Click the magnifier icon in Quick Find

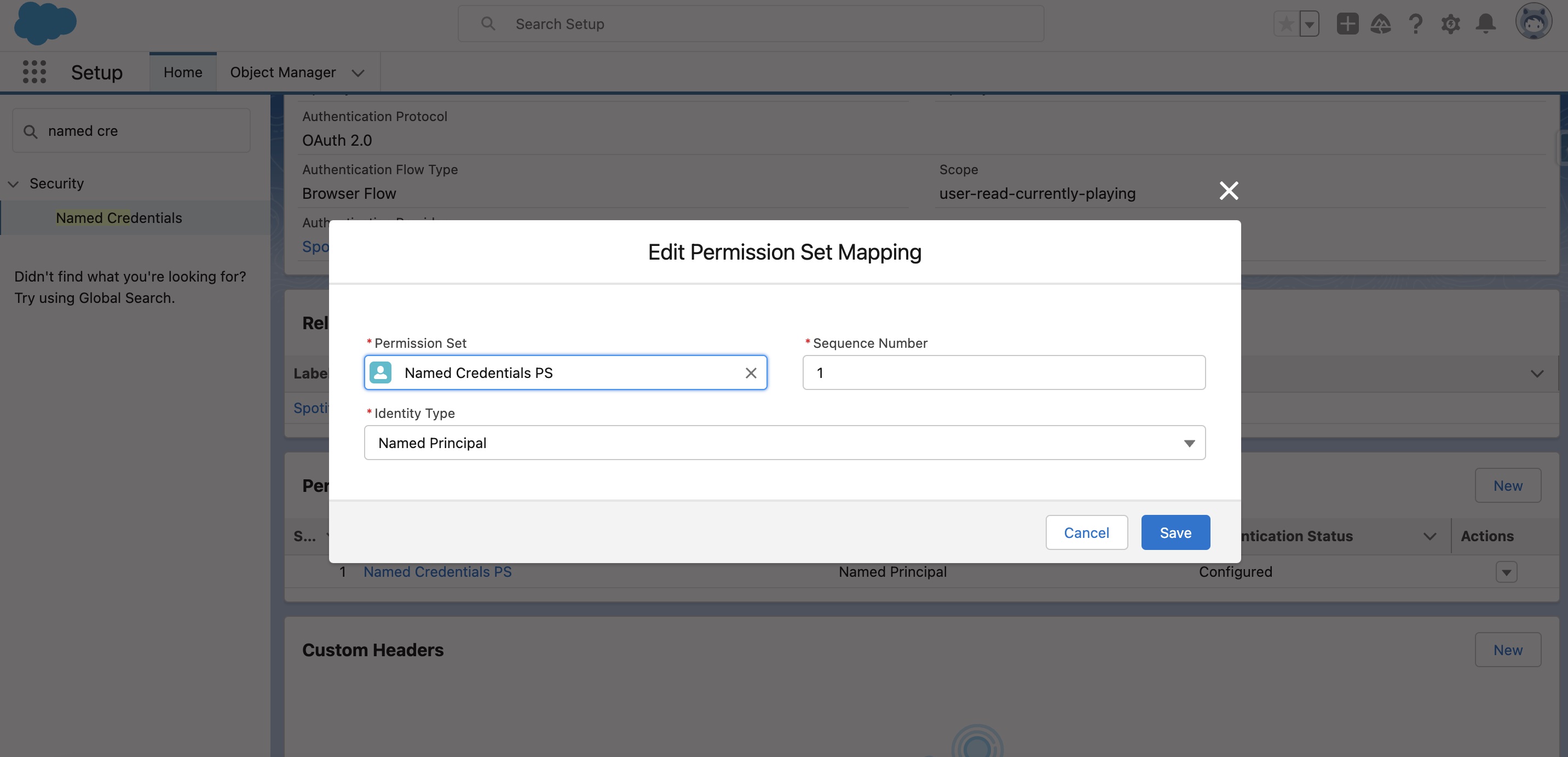tap(30, 131)
